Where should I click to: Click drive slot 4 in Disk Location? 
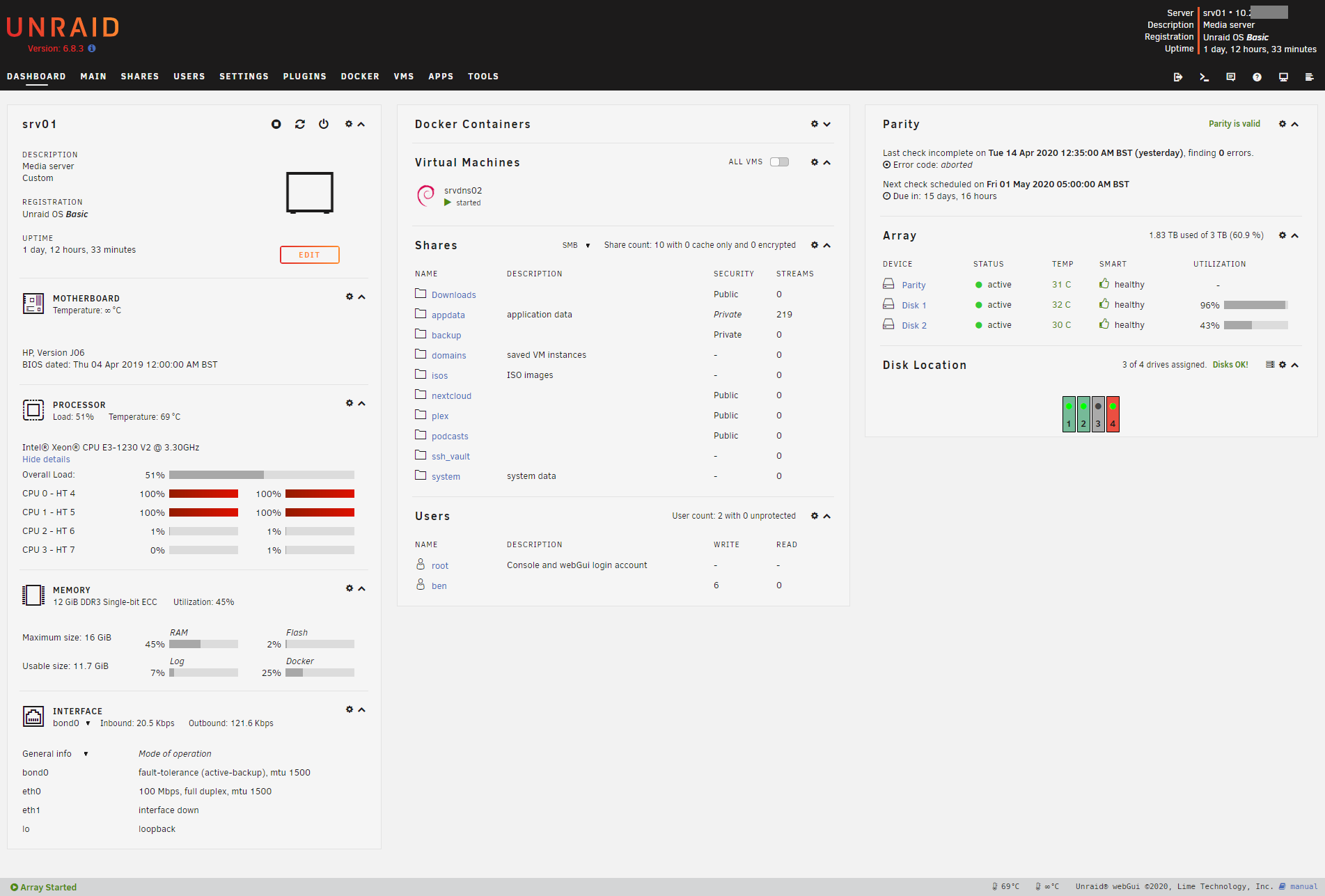coord(1113,414)
